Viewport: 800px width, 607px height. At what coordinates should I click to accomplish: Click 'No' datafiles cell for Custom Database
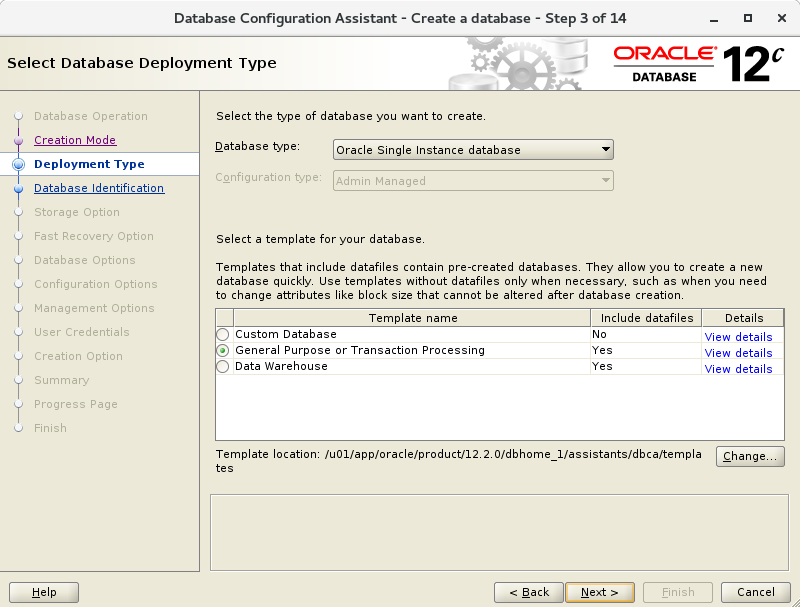pos(646,335)
